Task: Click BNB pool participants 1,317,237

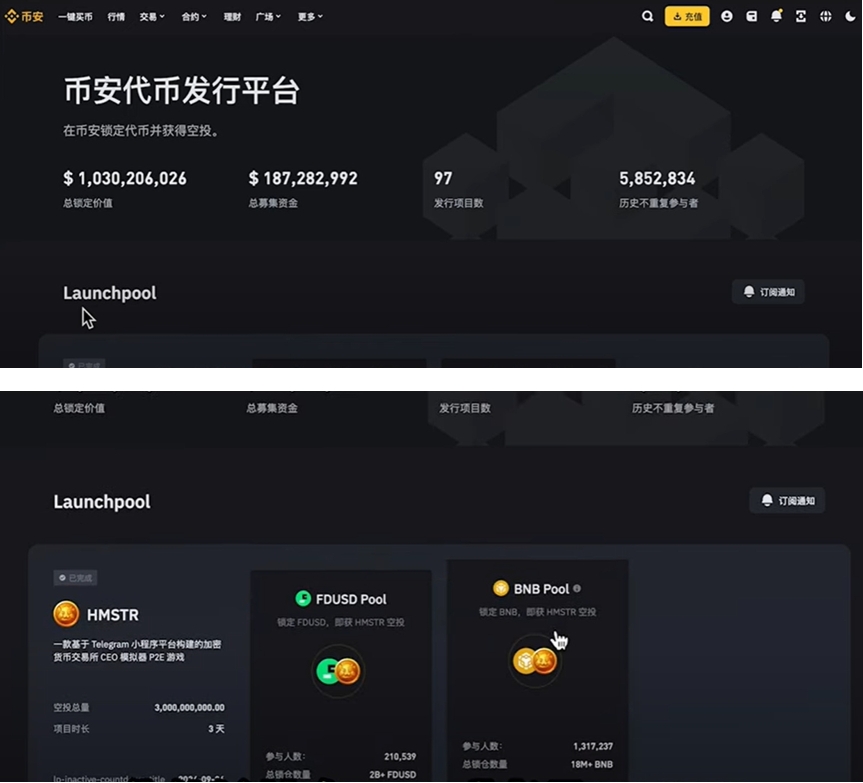Action: tap(593, 746)
